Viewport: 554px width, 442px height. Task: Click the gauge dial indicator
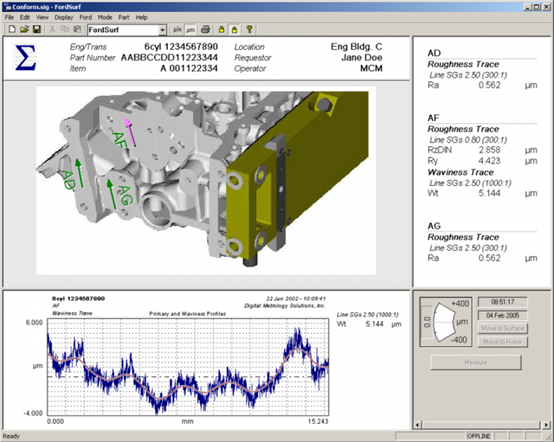[446, 322]
